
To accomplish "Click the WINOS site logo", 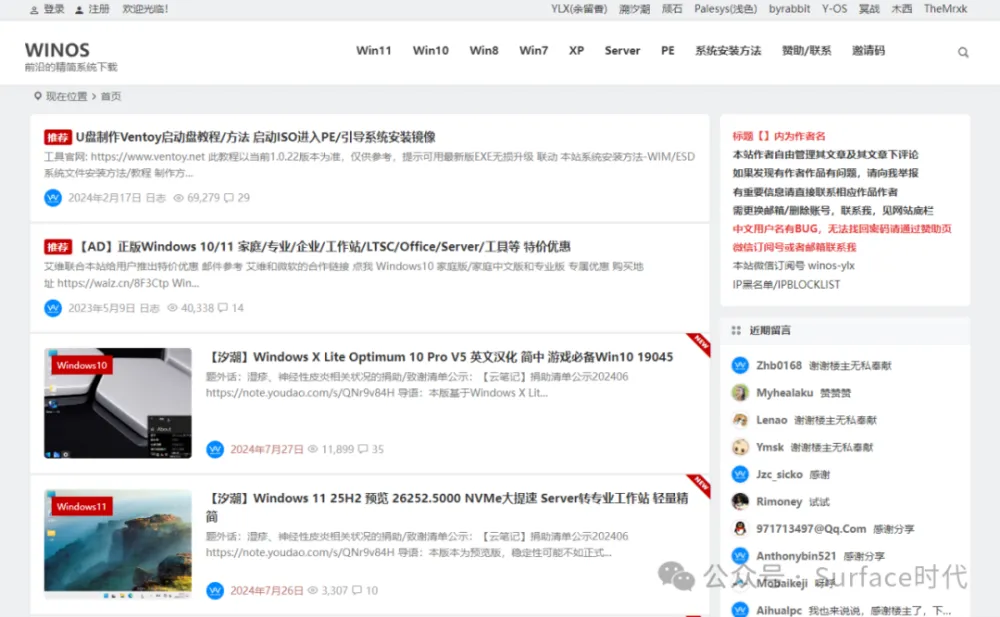I will [57, 50].
